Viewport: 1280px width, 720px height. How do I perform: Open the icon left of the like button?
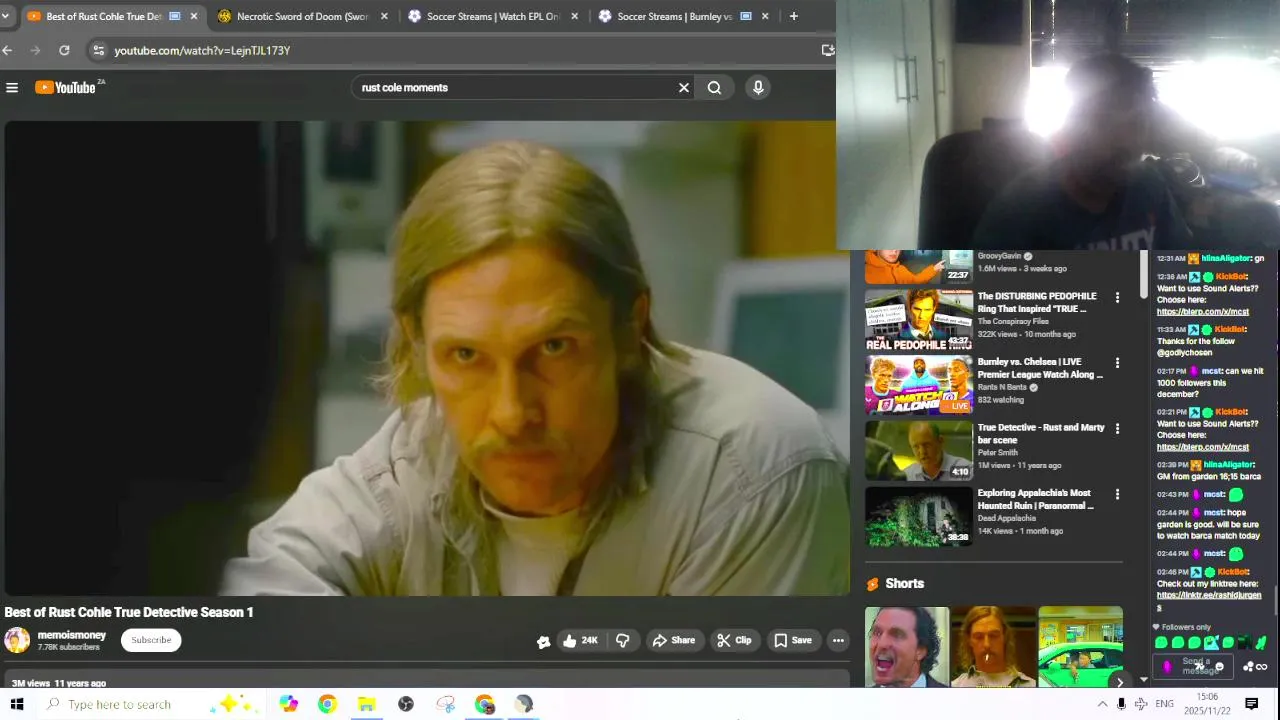click(543, 641)
